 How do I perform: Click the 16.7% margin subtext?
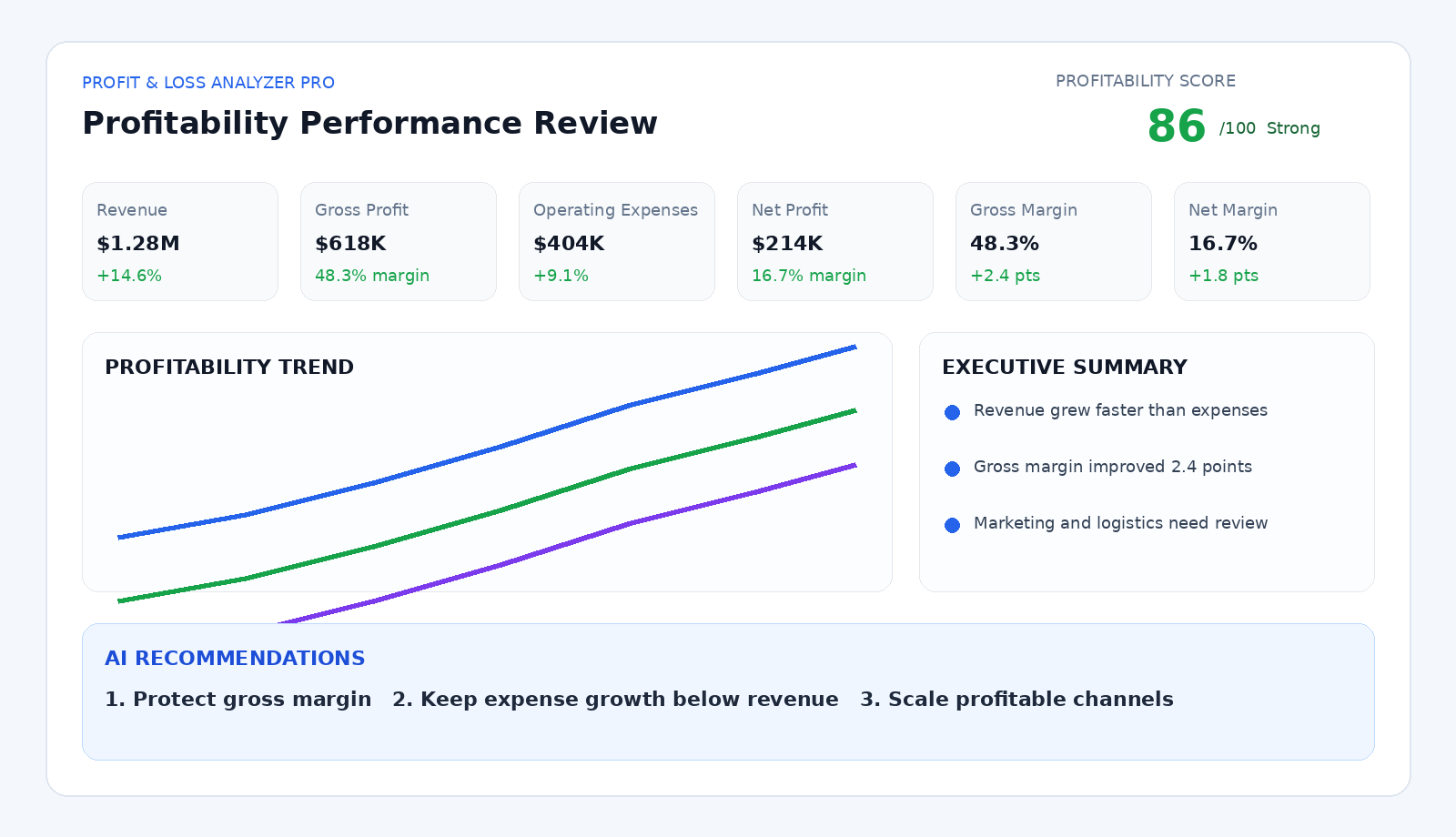pos(809,276)
